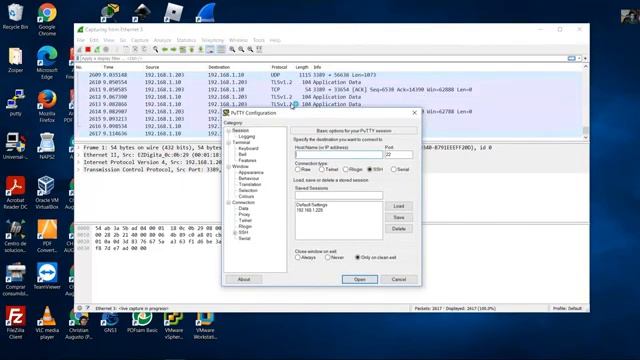Screen dimensions: 640x360
Task: Expand the Ethernet II packet detail row
Action: (79, 155)
